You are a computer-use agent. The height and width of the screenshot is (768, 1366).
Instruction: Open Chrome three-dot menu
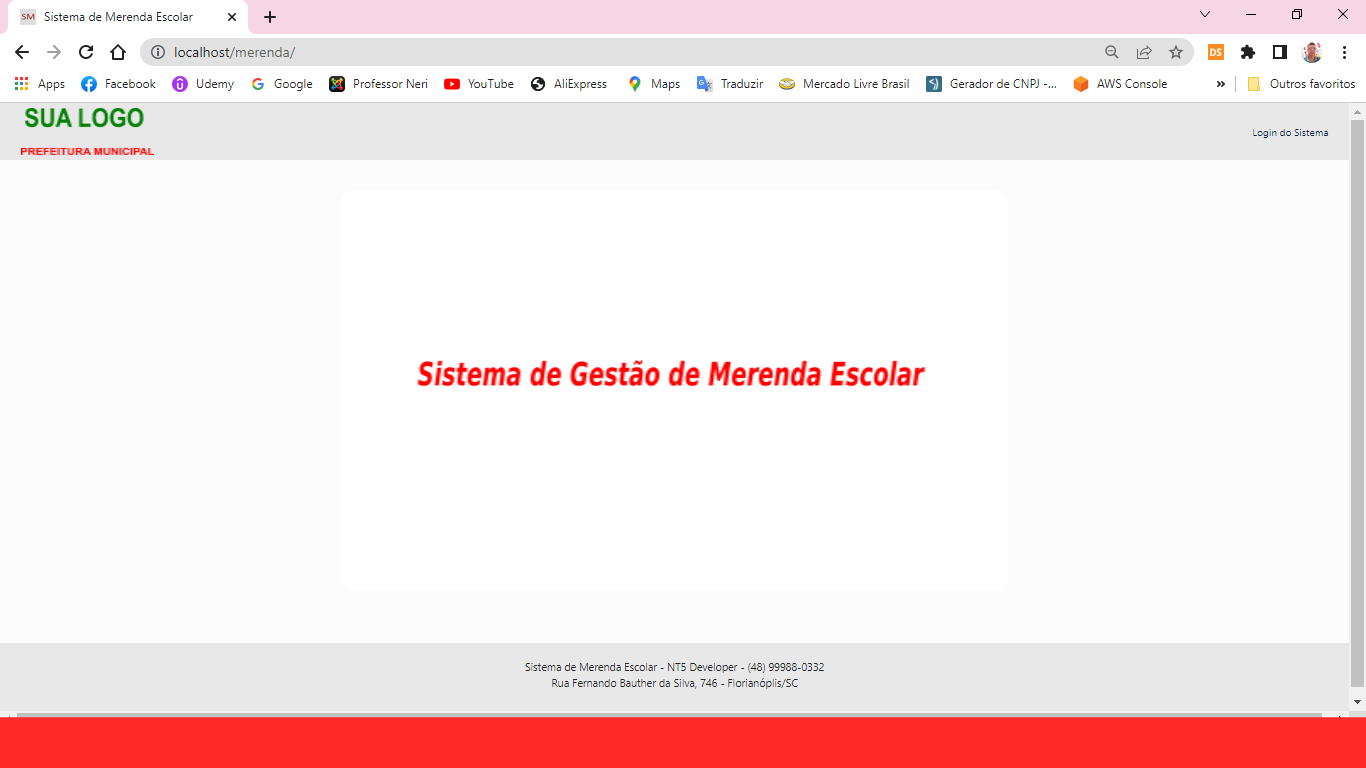[x=1344, y=52]
